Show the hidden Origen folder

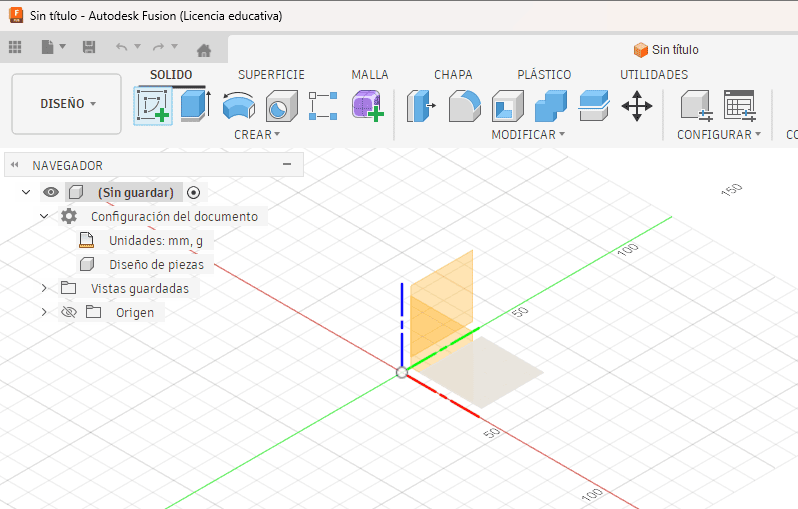coord(69,312)
